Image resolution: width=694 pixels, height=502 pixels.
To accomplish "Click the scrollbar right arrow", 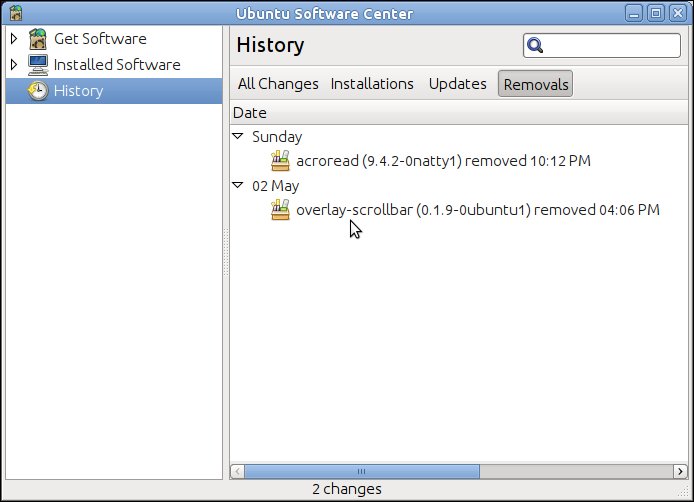I will [680, 471].
